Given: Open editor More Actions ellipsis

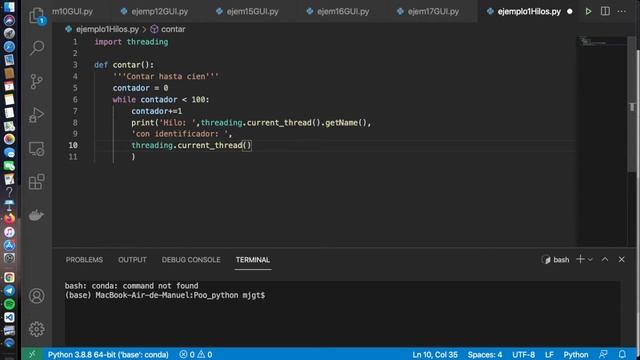Looking at the screenshot, I should click(622, 11).
